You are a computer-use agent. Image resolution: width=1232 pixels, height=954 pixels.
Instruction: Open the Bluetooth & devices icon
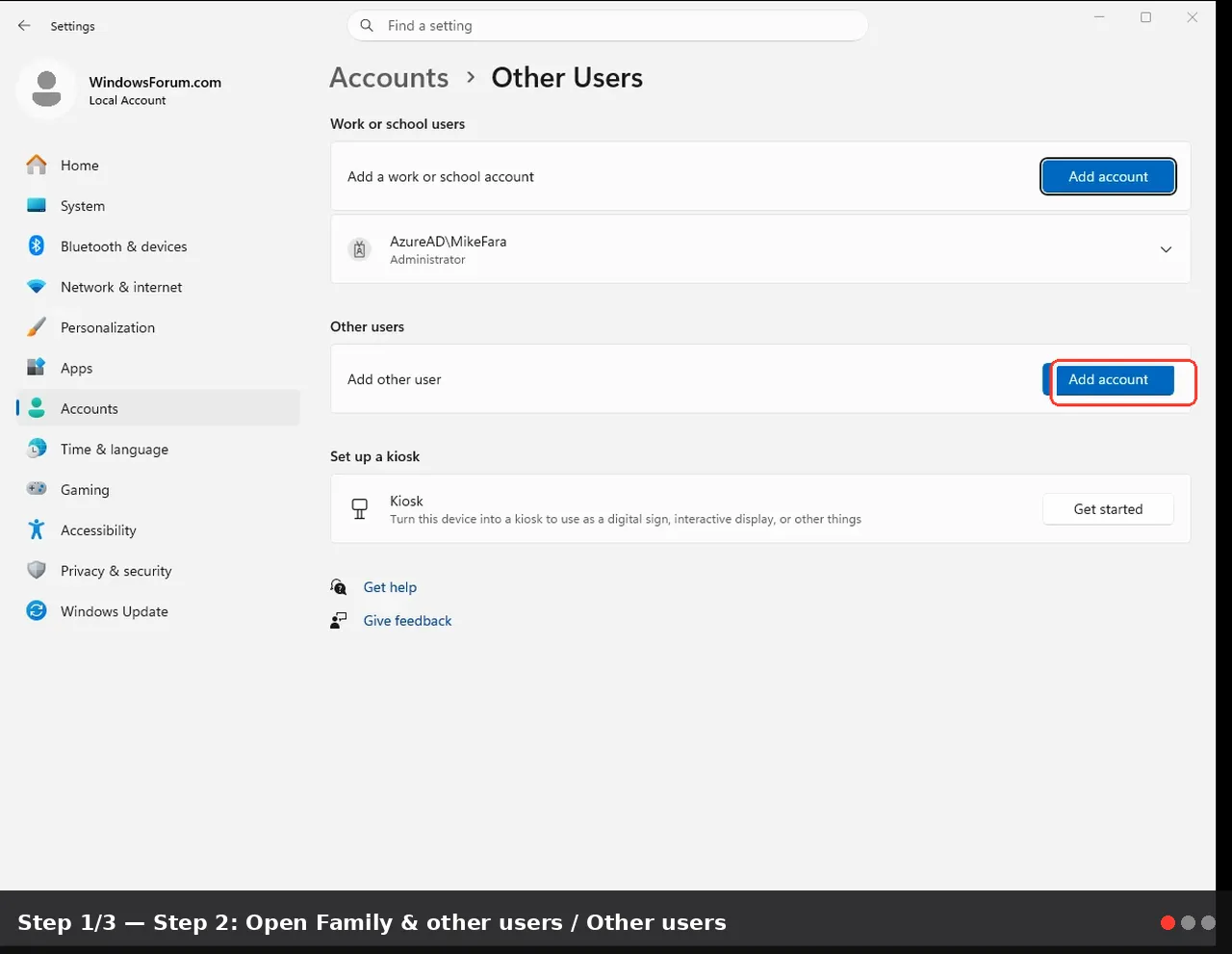[x=37, y=246]
